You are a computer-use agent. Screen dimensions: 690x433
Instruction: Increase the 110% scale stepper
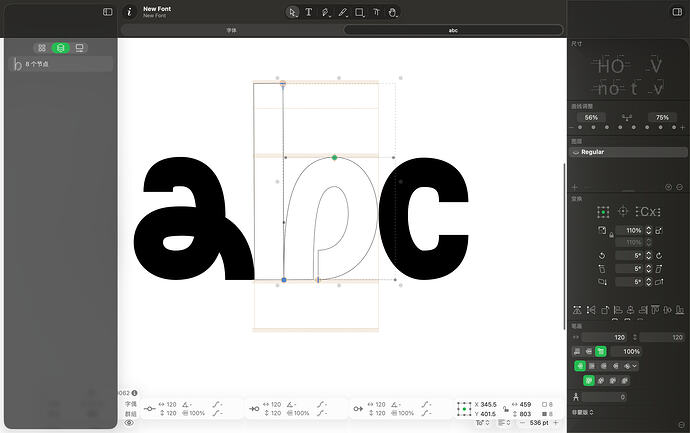649,228
